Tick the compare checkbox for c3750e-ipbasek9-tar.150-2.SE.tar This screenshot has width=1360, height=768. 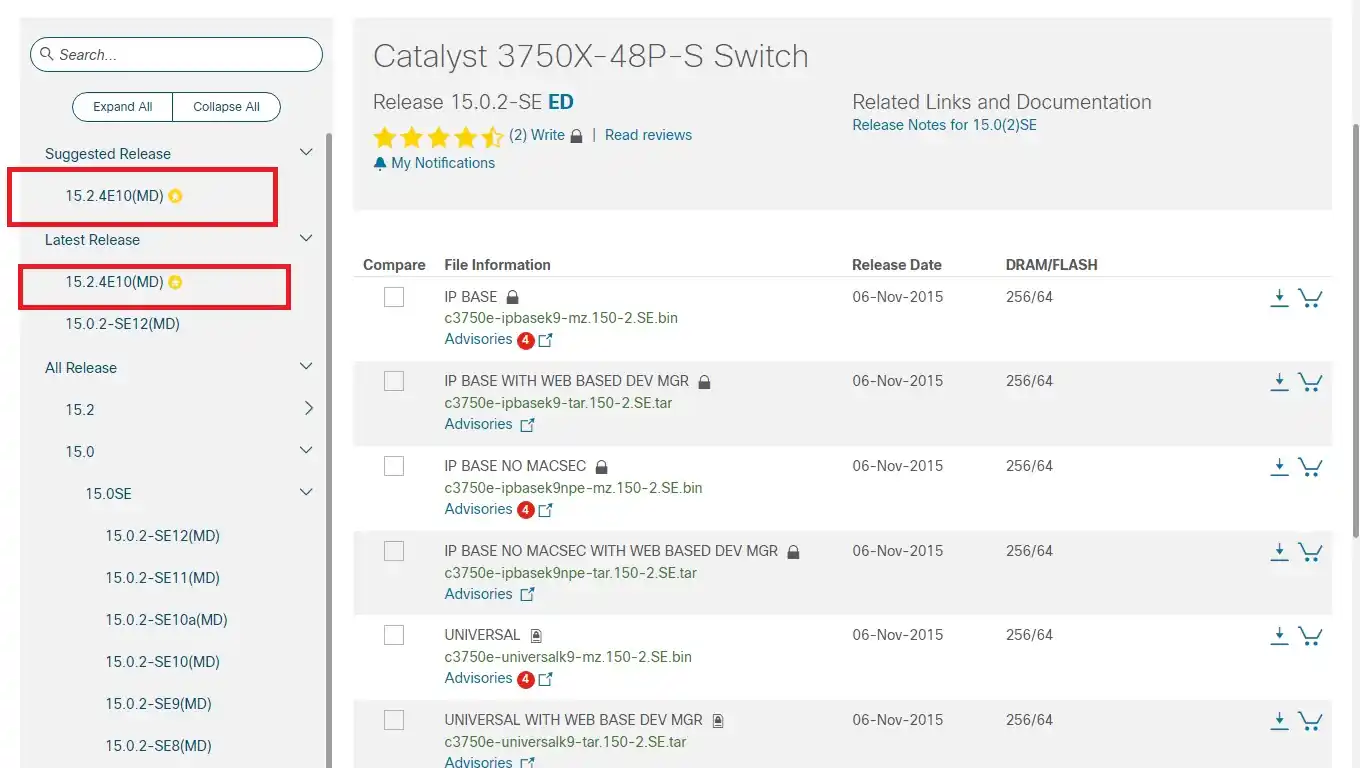[394, 381]
